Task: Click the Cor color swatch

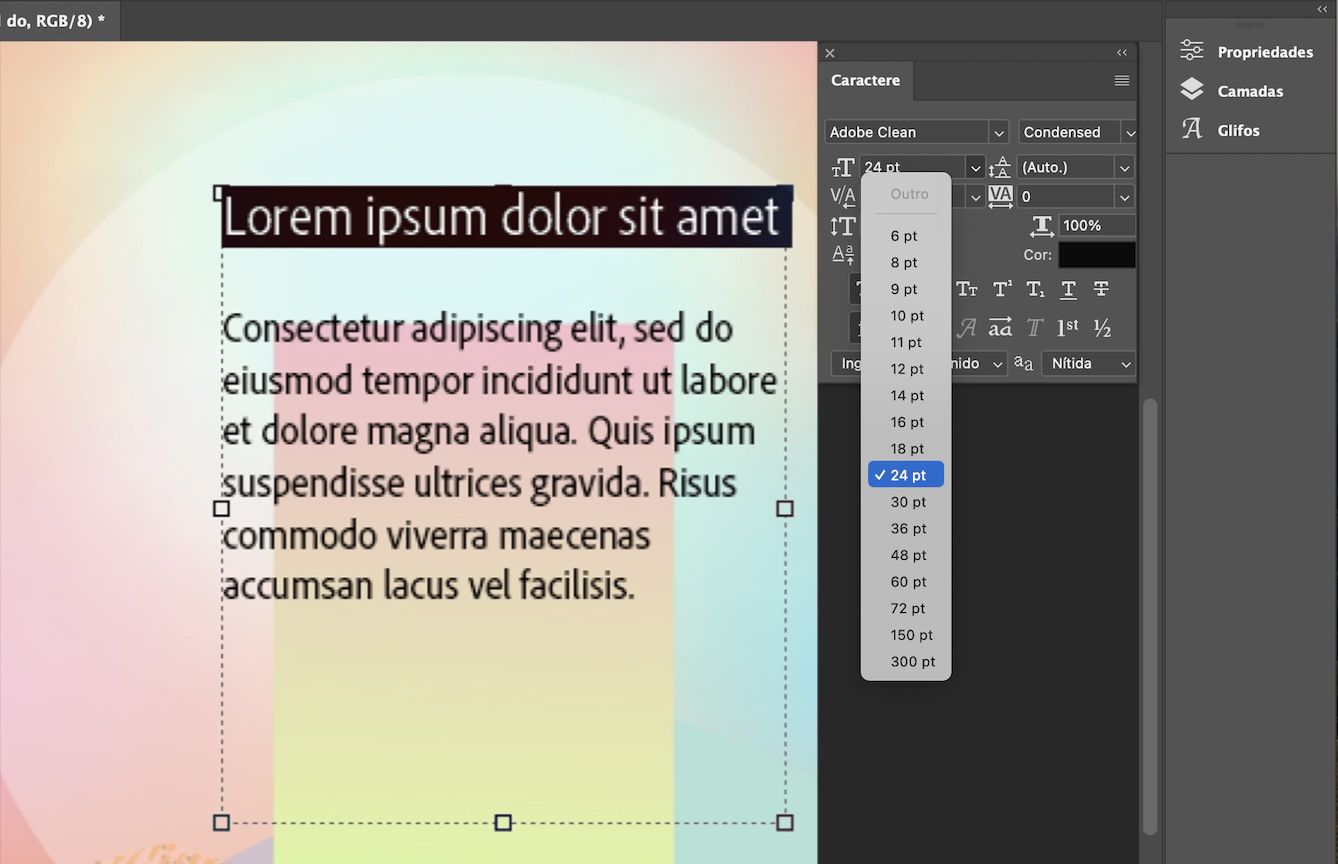Action: point(1097,255)
